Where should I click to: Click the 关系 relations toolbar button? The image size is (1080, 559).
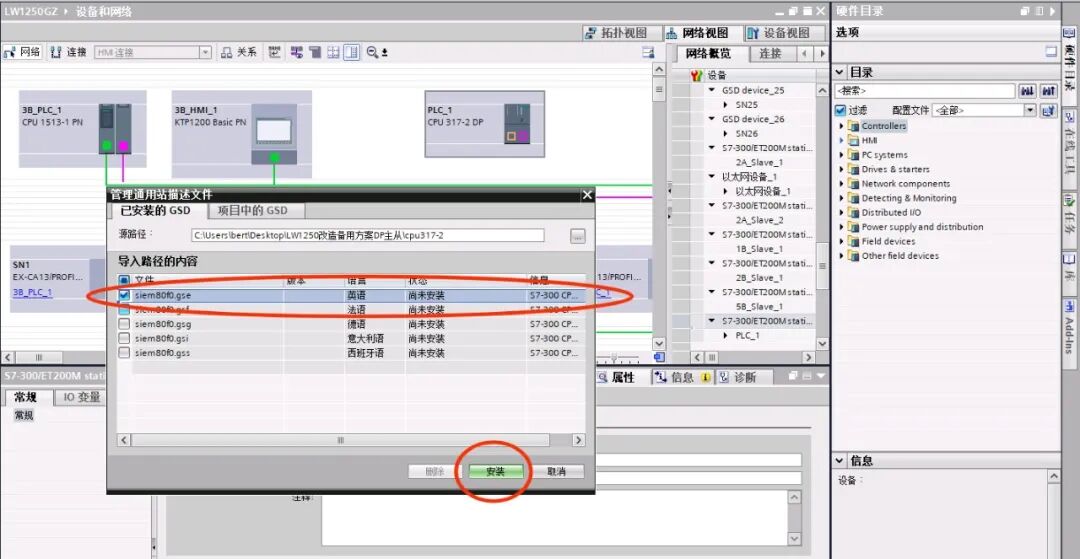click(x=239, y=52)
